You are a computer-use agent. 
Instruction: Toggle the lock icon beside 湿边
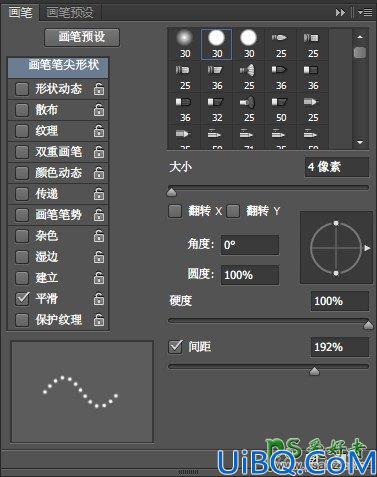[99, 257]
